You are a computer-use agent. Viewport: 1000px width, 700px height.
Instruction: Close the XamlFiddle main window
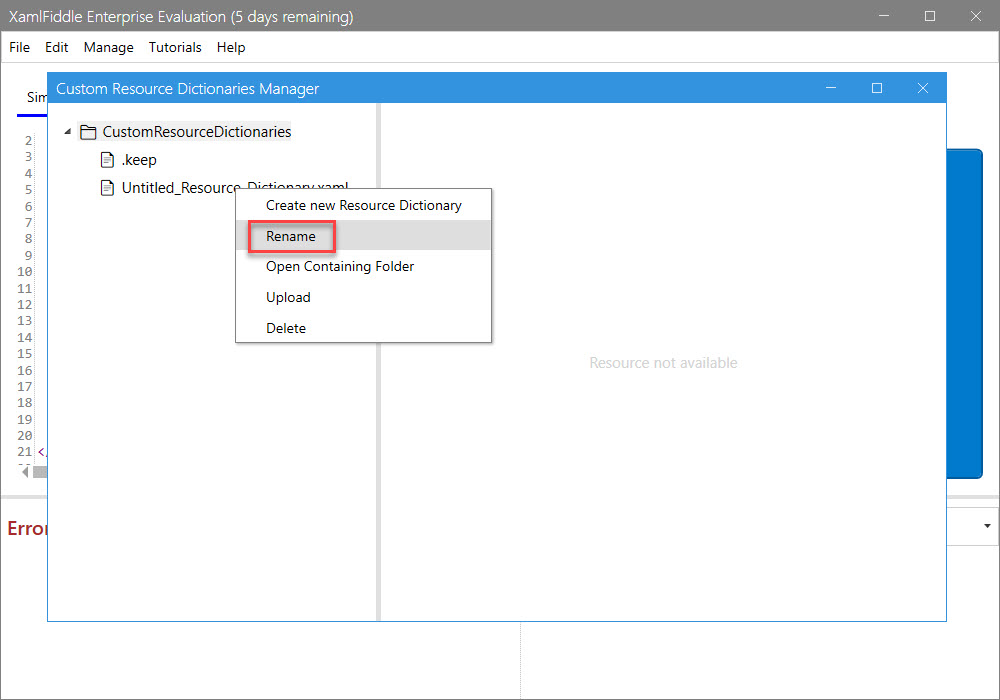tap(975, 17)
